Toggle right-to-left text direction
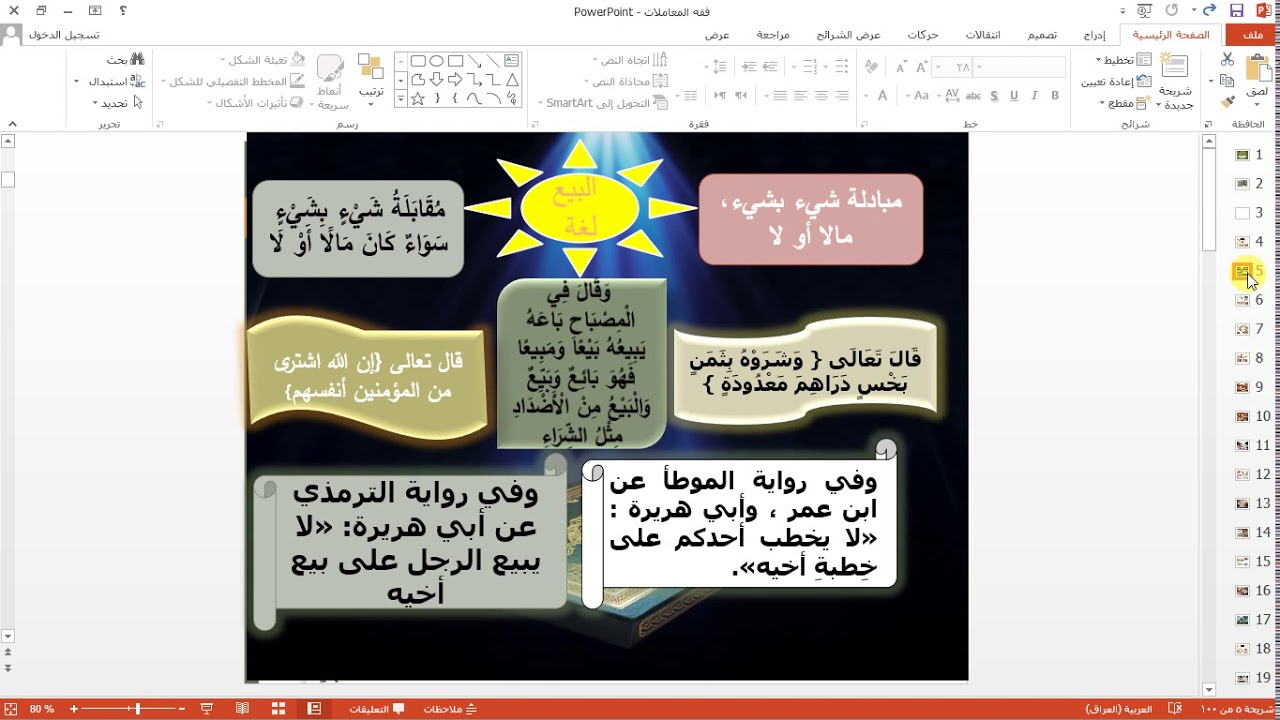The height and width of the screenshot is (720, 1280). click(741, 96)
